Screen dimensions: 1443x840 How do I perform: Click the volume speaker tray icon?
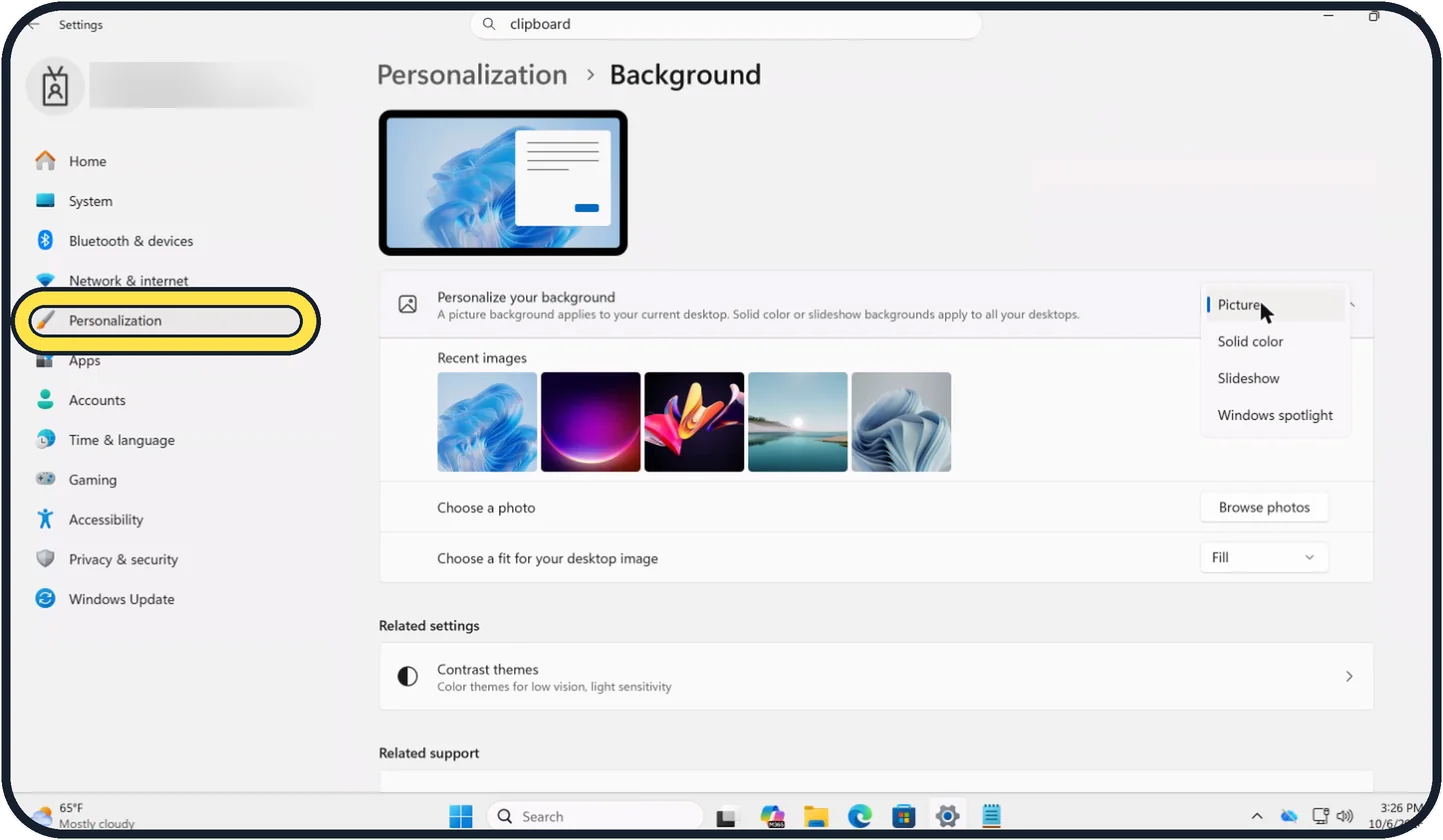(1345, 816)
